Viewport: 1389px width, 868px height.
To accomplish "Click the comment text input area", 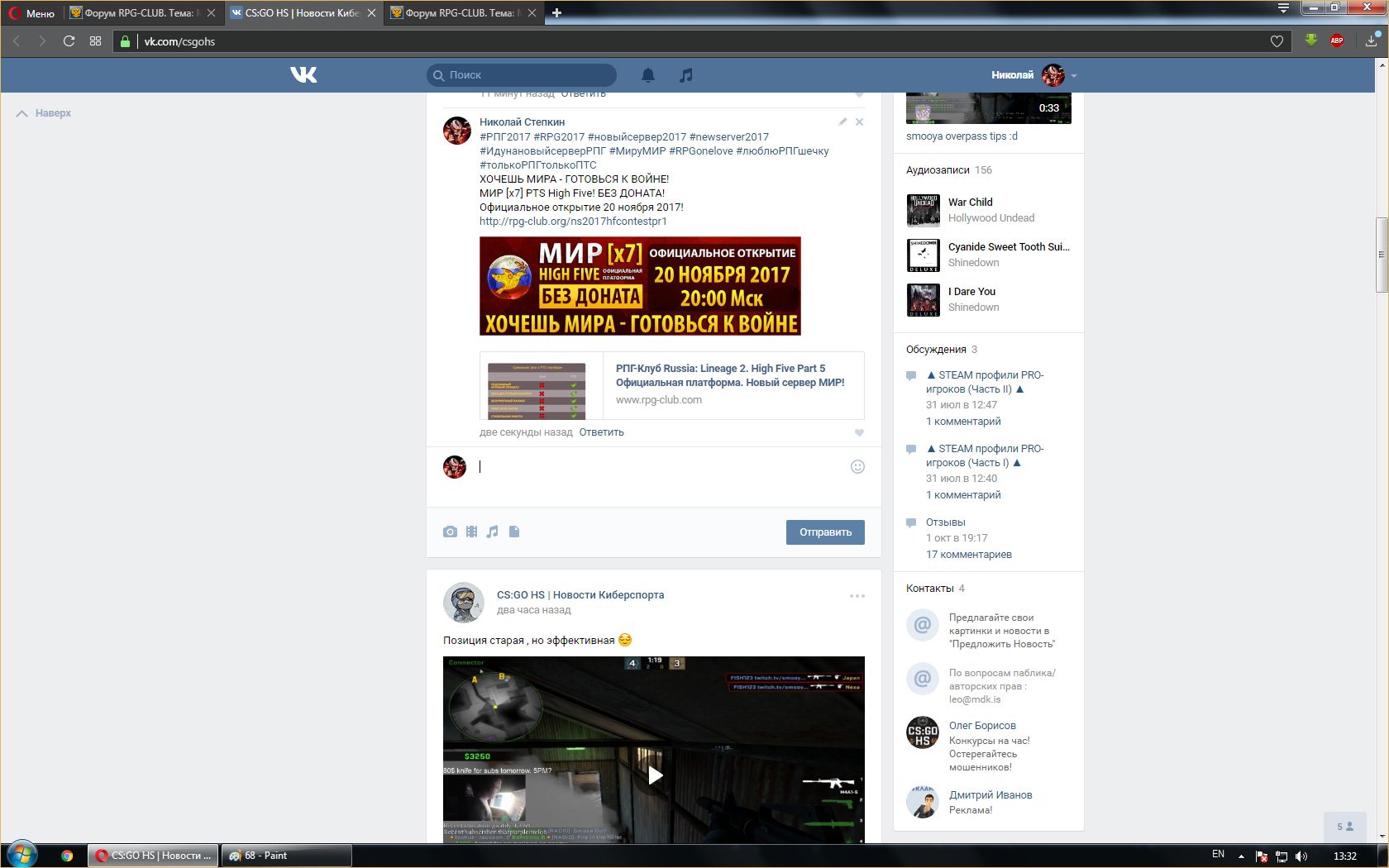I will tap(661, 467).
